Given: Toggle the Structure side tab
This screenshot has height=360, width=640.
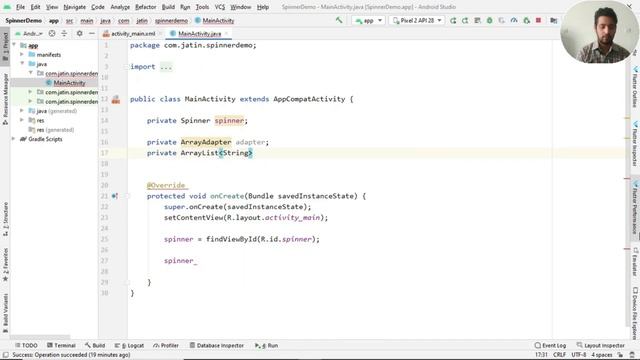Looking at the screenshot, I should pyautogui.click(x=5, y=219).
